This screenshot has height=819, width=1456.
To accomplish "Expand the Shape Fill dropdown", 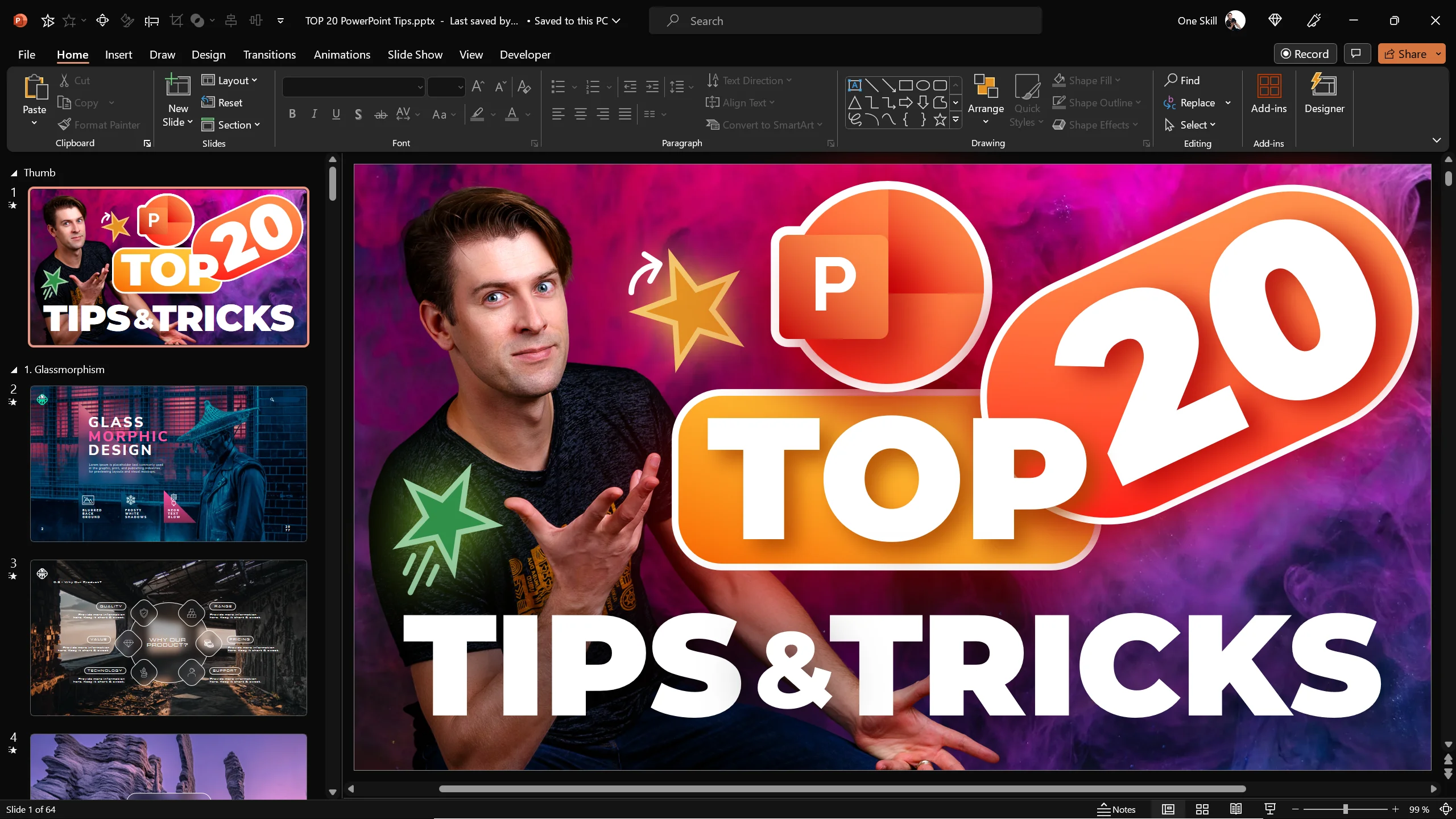I will (x=1118, y=80).
